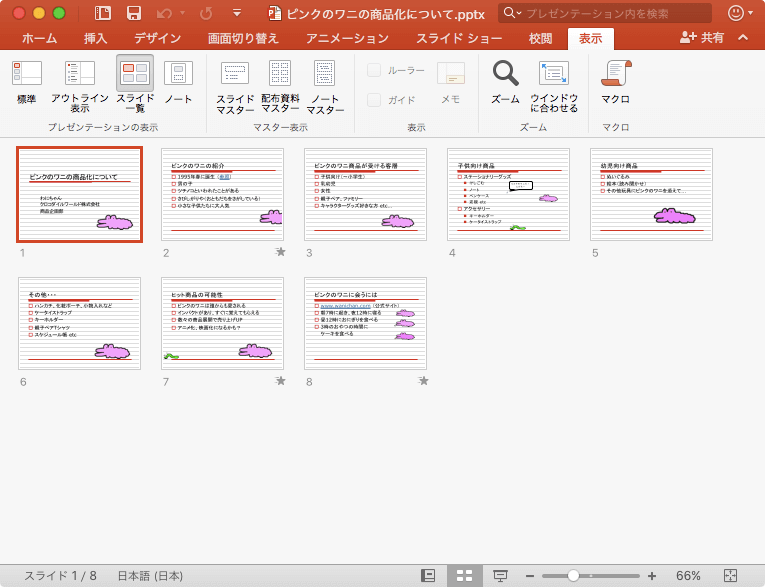This screenshot has height=587, width=765.
Task: Click zoom out minus button
Action: click(x=530, y=576)
